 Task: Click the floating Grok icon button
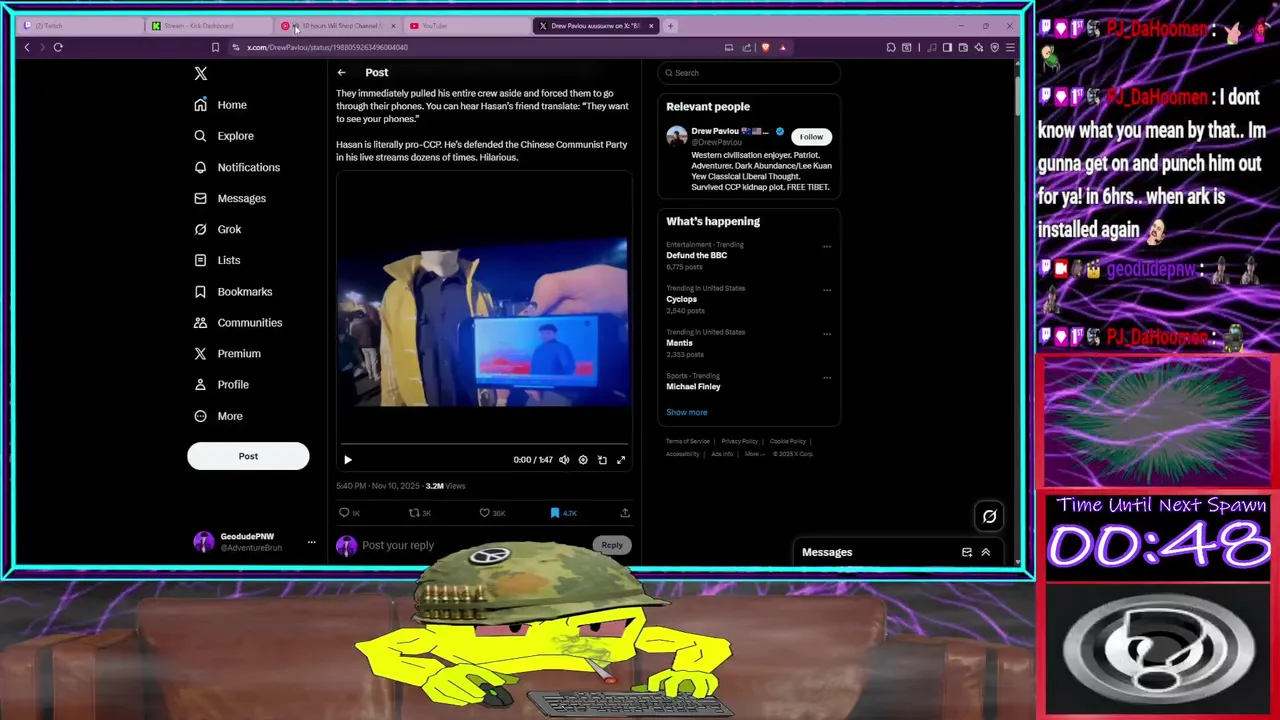[x=989, y=516]
